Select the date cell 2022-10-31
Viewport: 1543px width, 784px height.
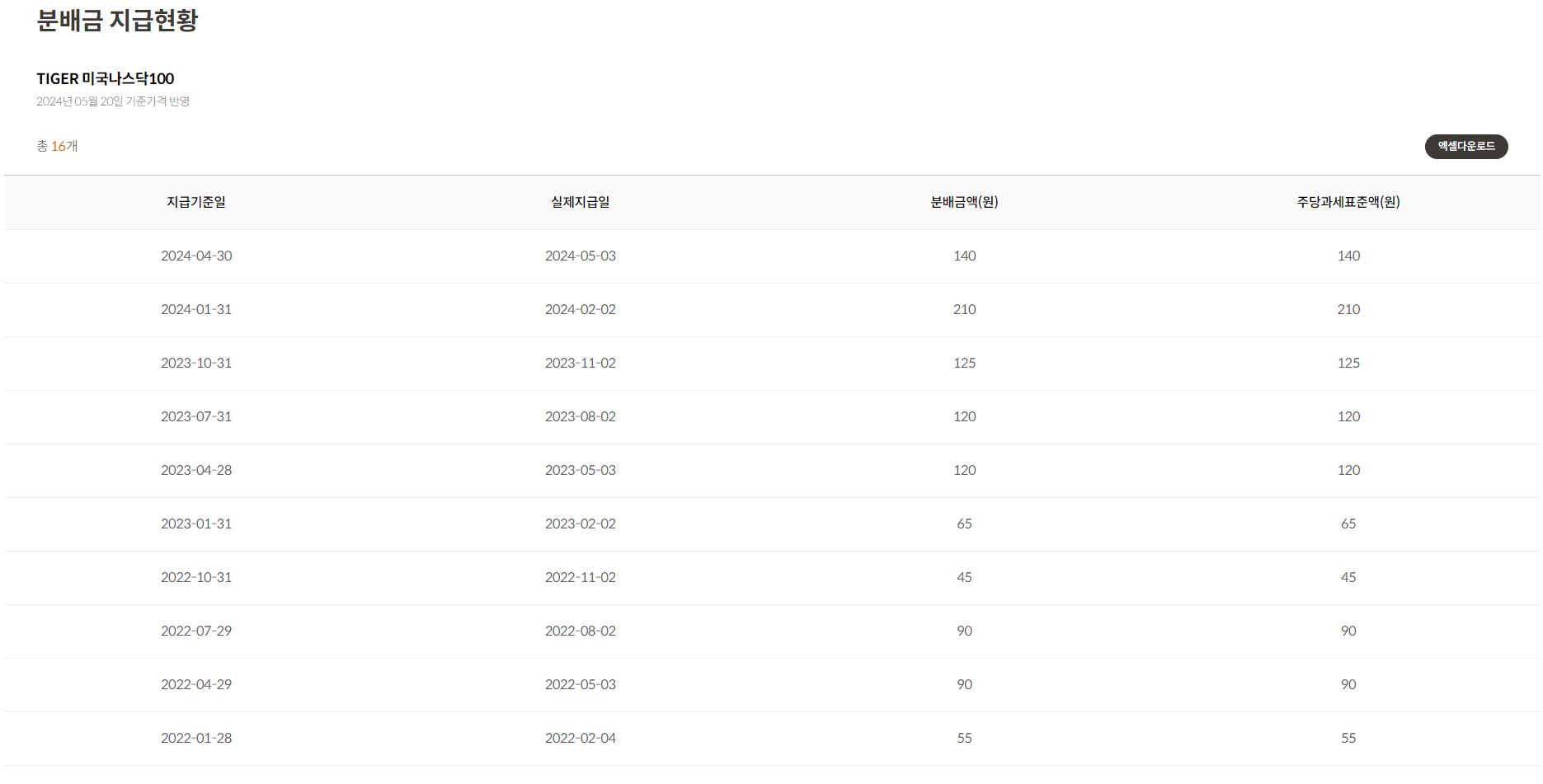[196, 577]
